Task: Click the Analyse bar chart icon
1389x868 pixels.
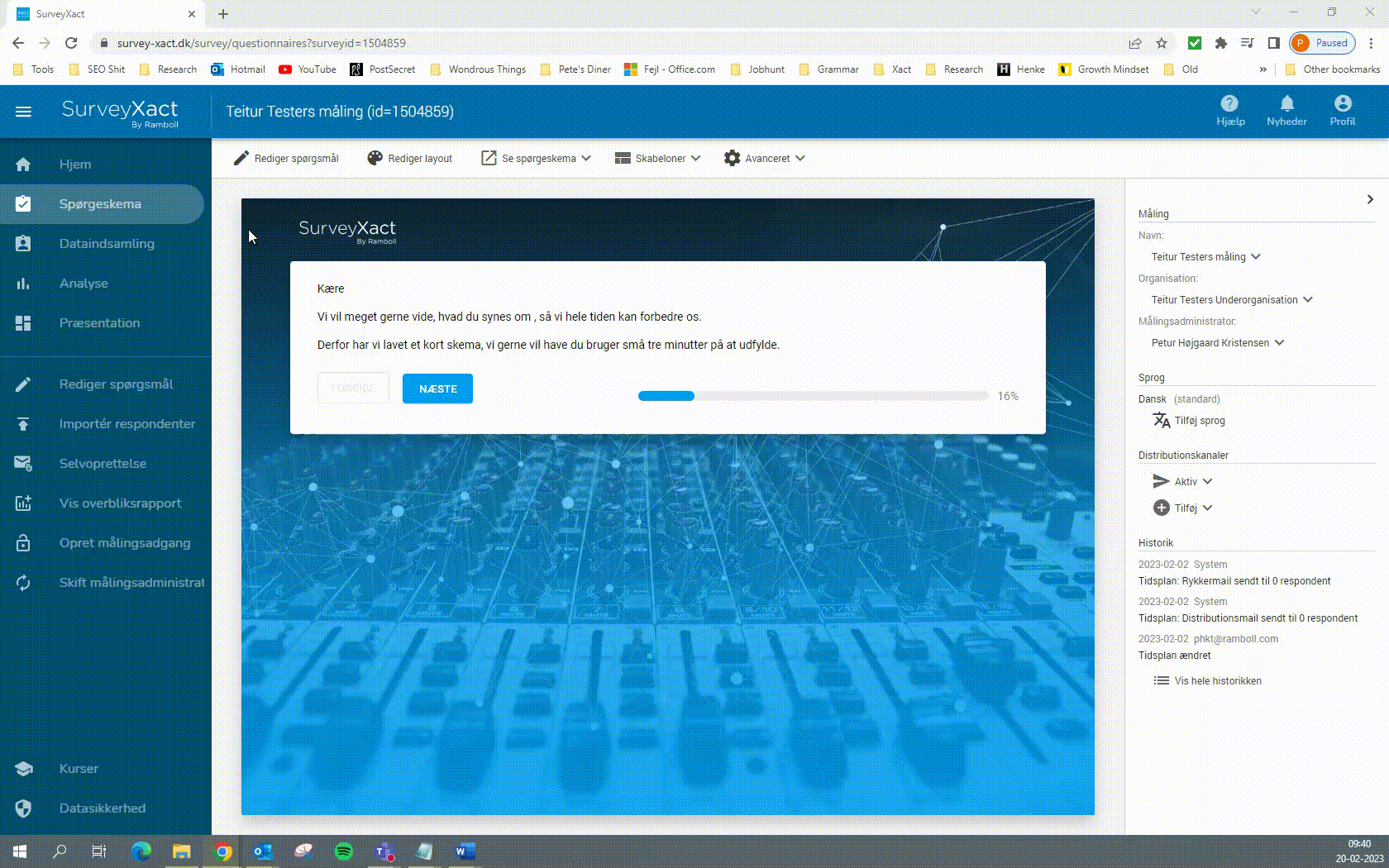Action: [x=23, y=284]
